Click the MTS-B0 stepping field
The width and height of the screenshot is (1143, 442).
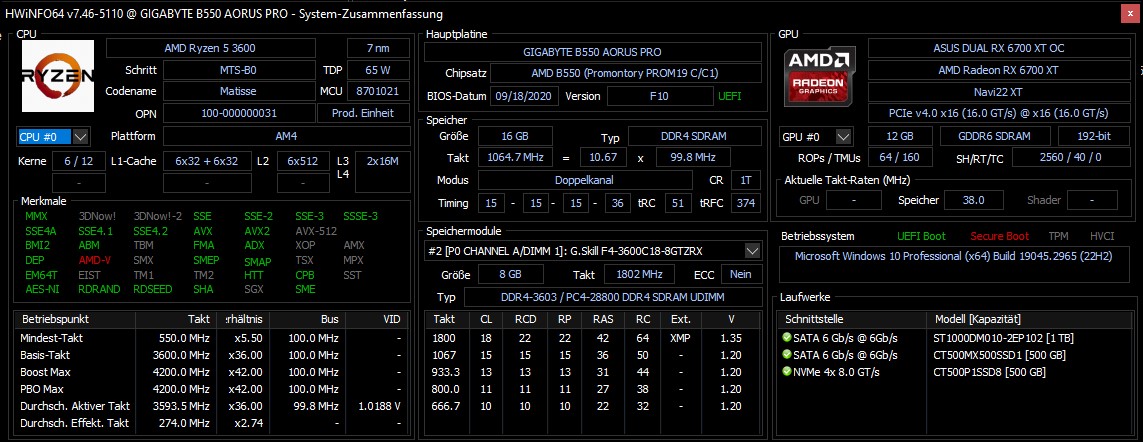(x=238, y=71)
